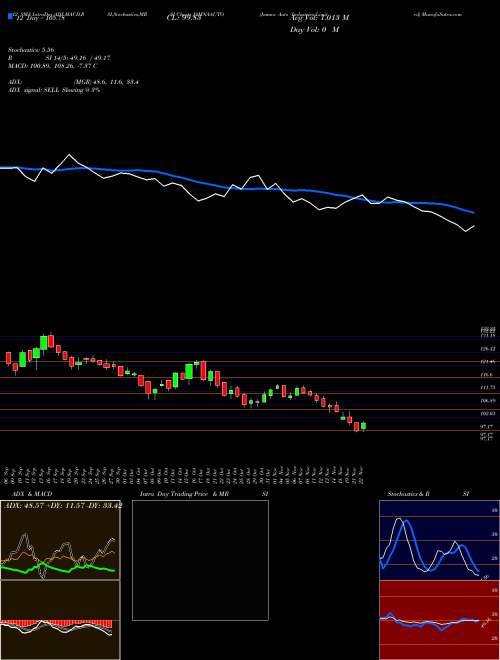
Task: Click the 102.03 price axis label
Action: pos(487,414)
